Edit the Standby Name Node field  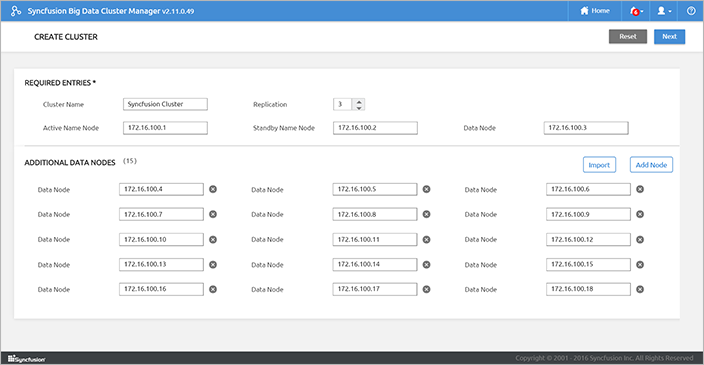coord(375,128)
